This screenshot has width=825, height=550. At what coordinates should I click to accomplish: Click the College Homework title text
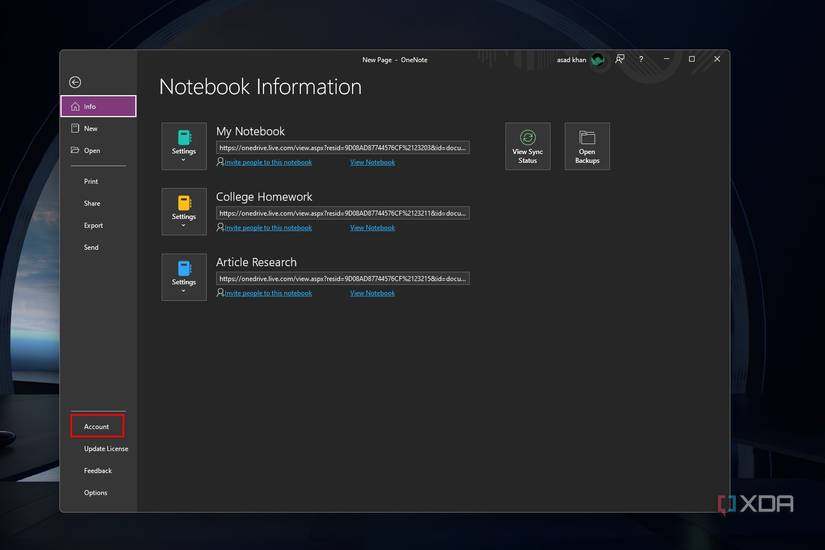click(264, 197)
